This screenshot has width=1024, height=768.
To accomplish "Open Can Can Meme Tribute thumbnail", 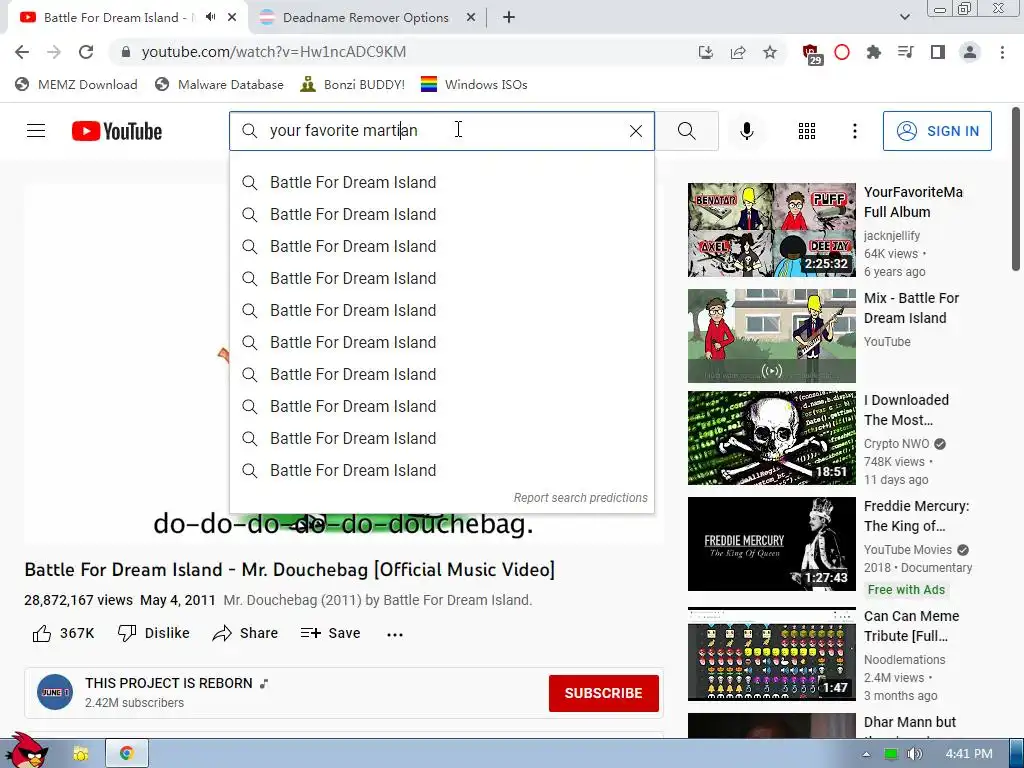I will click(771, 654).
